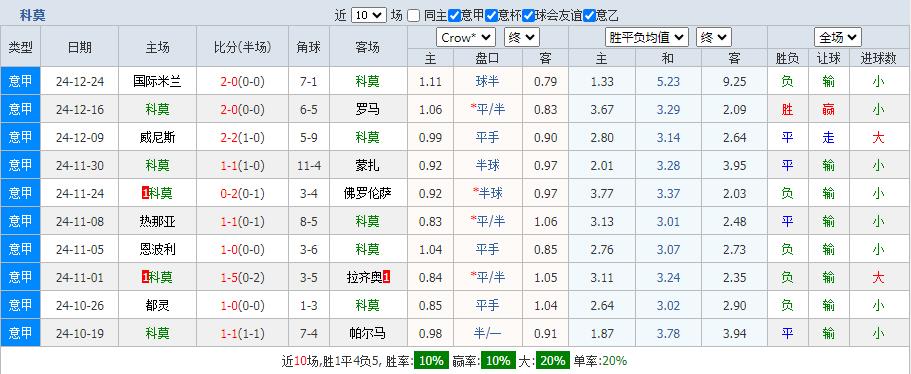Click the draw odds value 3.78
The height and width of the screenshot is (374, 911).
point(668,333)
